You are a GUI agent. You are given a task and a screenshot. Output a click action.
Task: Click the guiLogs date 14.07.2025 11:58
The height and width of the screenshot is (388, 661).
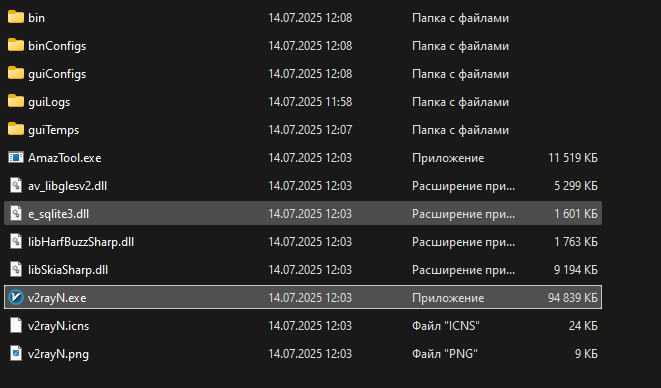pyautogui.click(x=310, y=102)
